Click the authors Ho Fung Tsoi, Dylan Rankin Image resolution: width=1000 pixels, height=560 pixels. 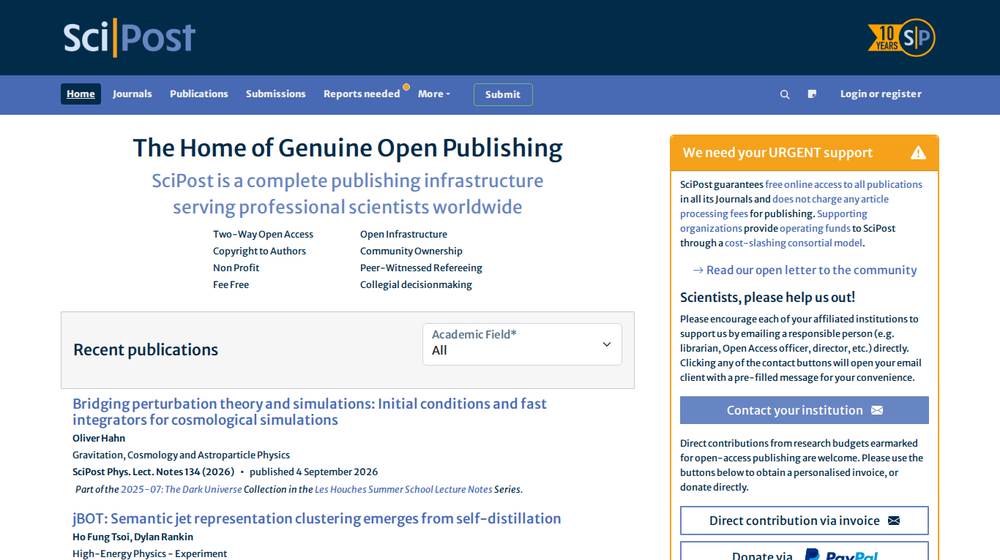pos(133,537)
